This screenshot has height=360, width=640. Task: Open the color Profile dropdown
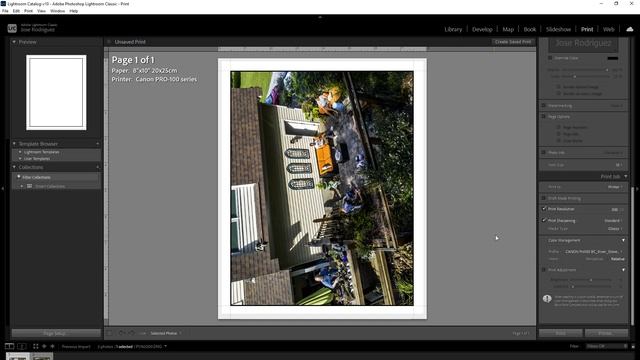(594, 252)
